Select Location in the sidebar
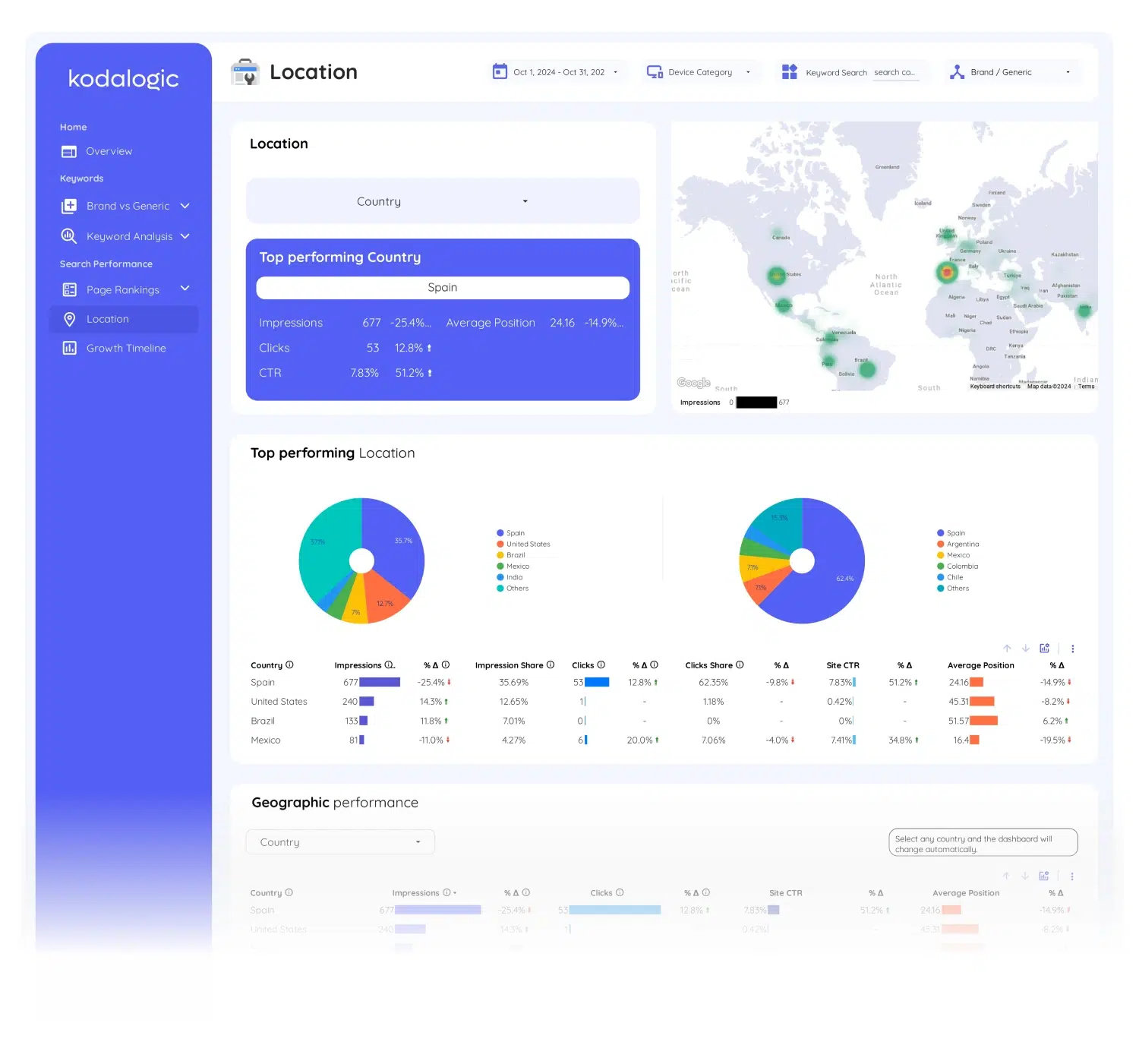 124,319
